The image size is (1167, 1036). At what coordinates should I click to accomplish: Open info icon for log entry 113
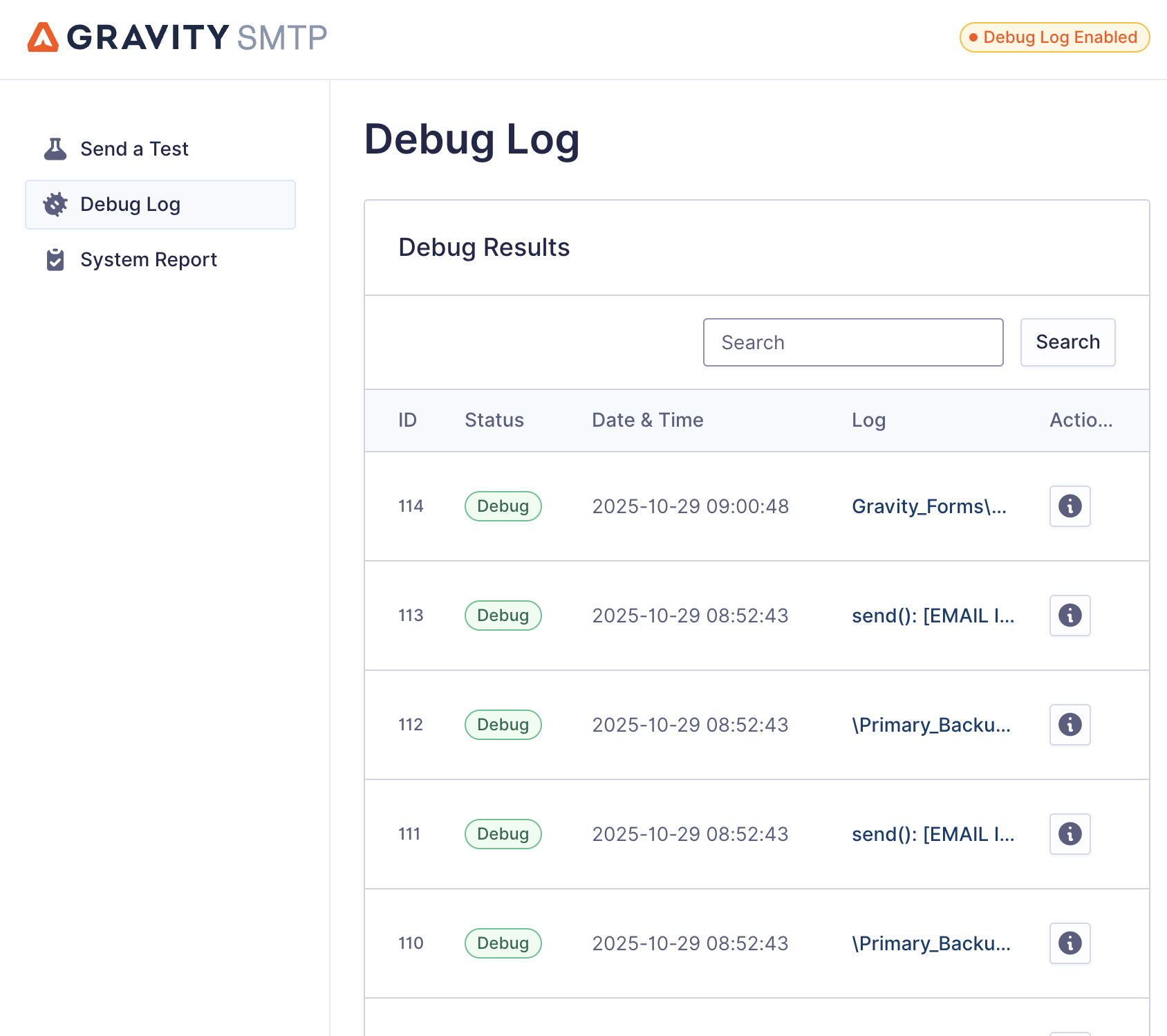point(1070,616)
